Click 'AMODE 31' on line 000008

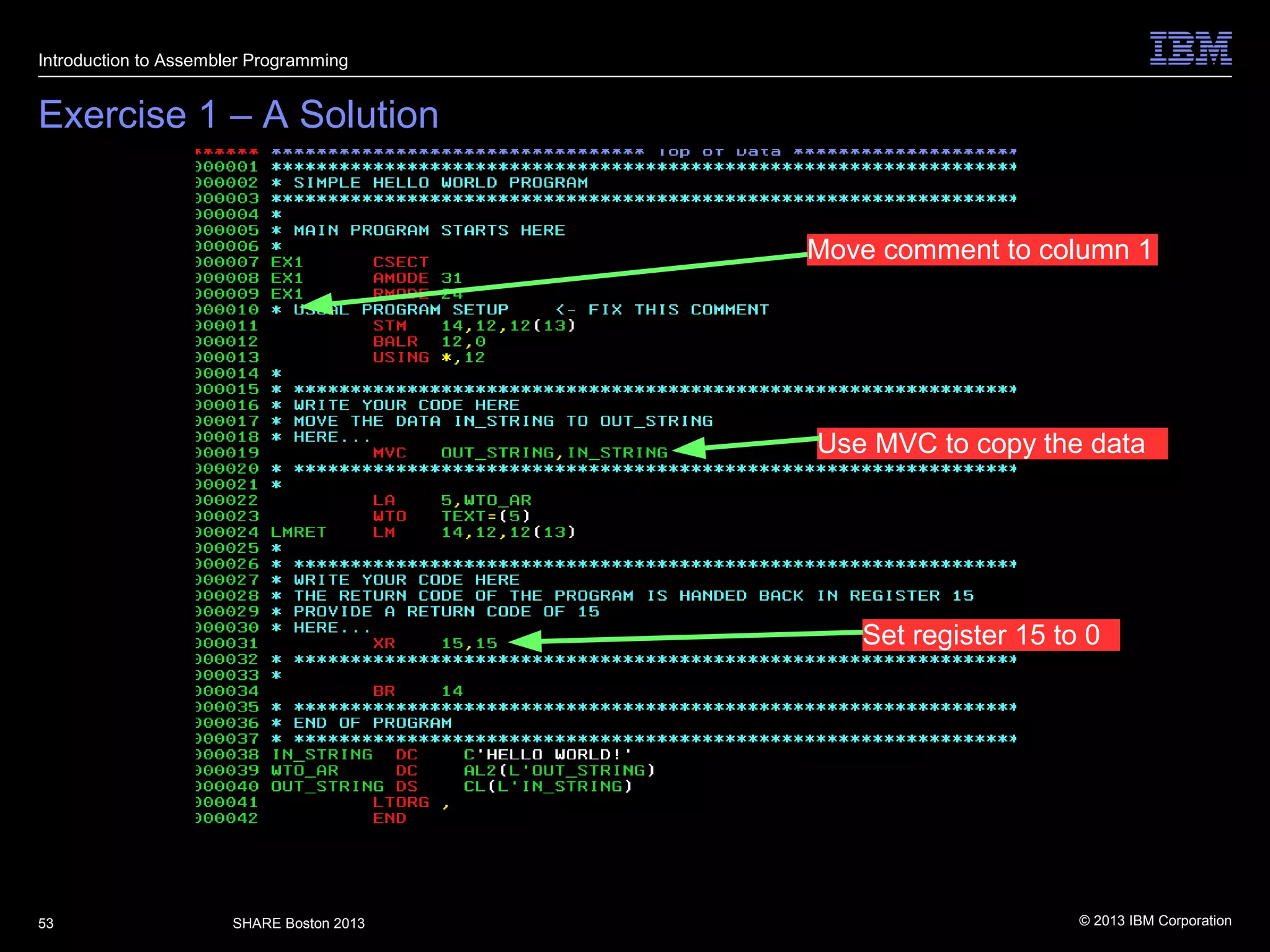pos(417,278)
